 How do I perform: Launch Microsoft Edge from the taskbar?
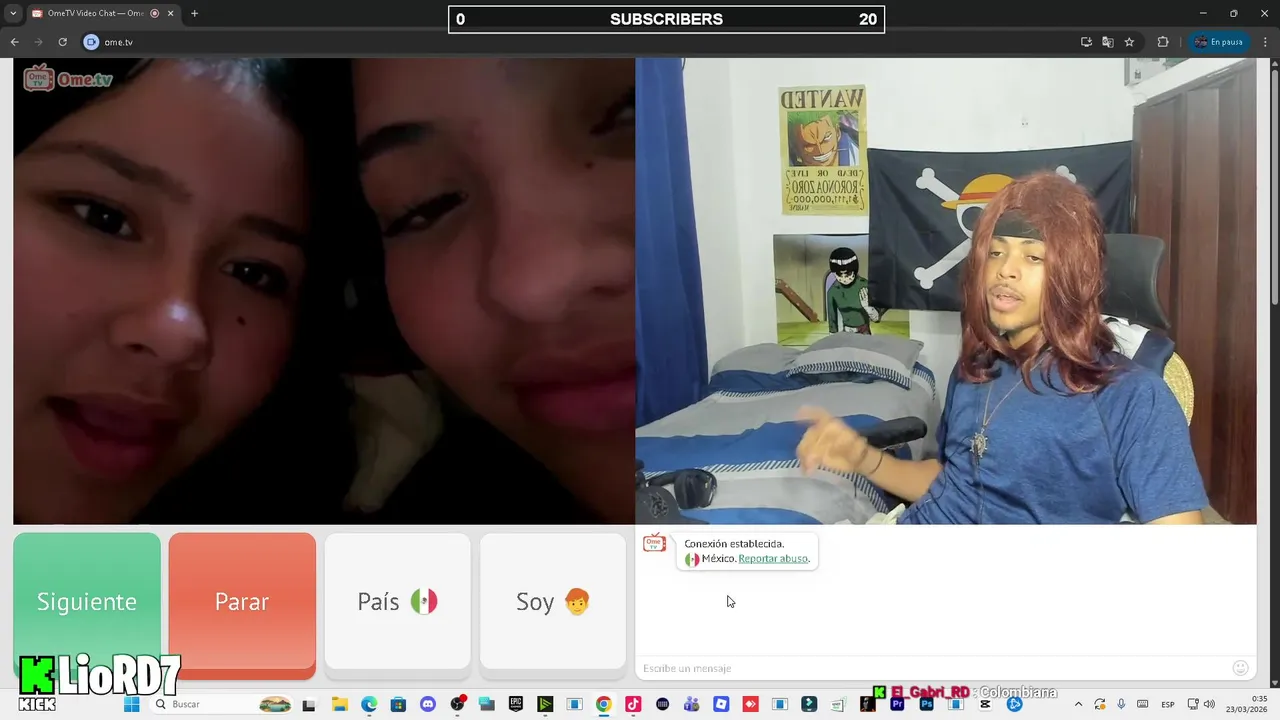(x=369, y=704)
